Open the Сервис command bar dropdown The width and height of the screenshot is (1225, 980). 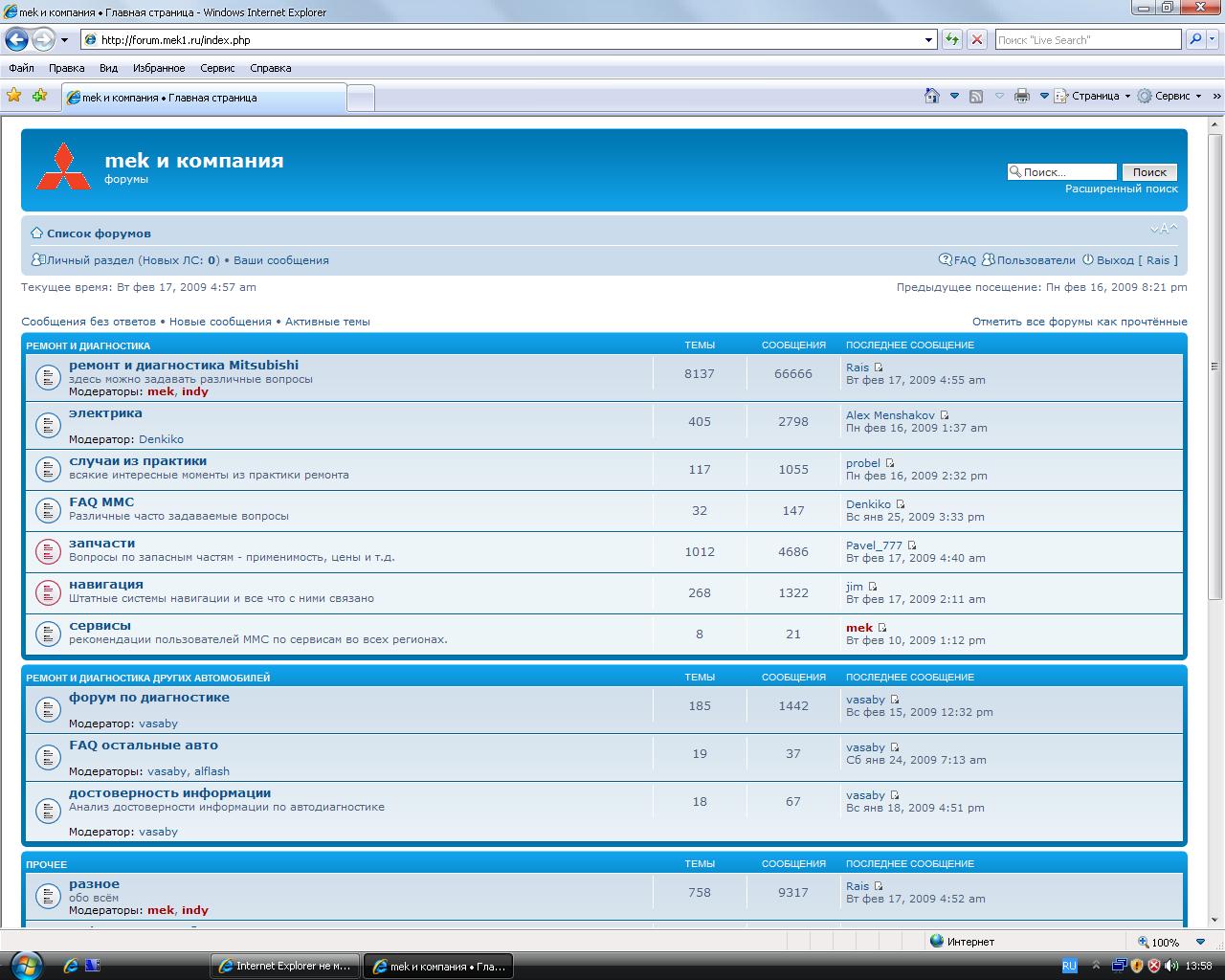tap(1170, 96)
